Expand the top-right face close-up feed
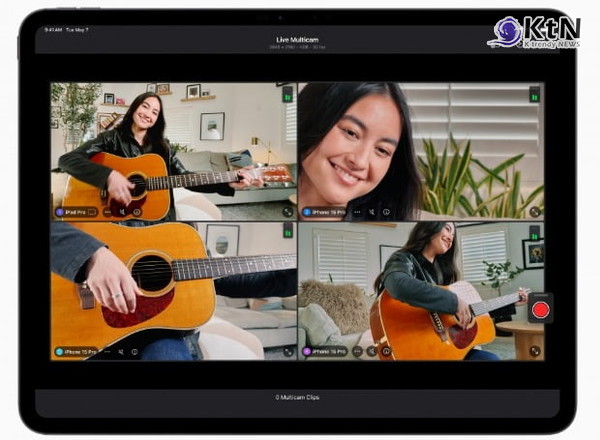Image resolution: width=600 pixels, height=440 pixels. (x=535, y=212)
